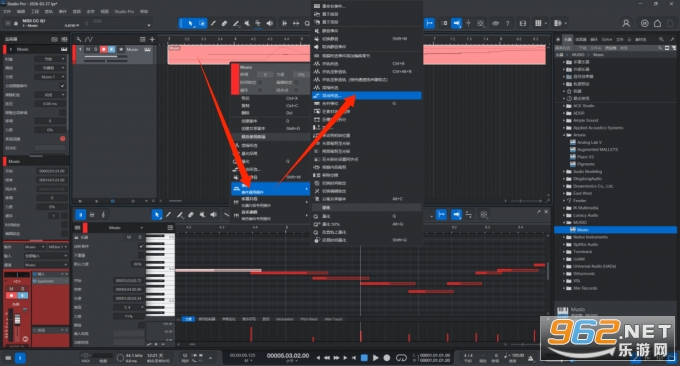
Task: Expand the ACE Studio folder
Action: tap(564, 106)
